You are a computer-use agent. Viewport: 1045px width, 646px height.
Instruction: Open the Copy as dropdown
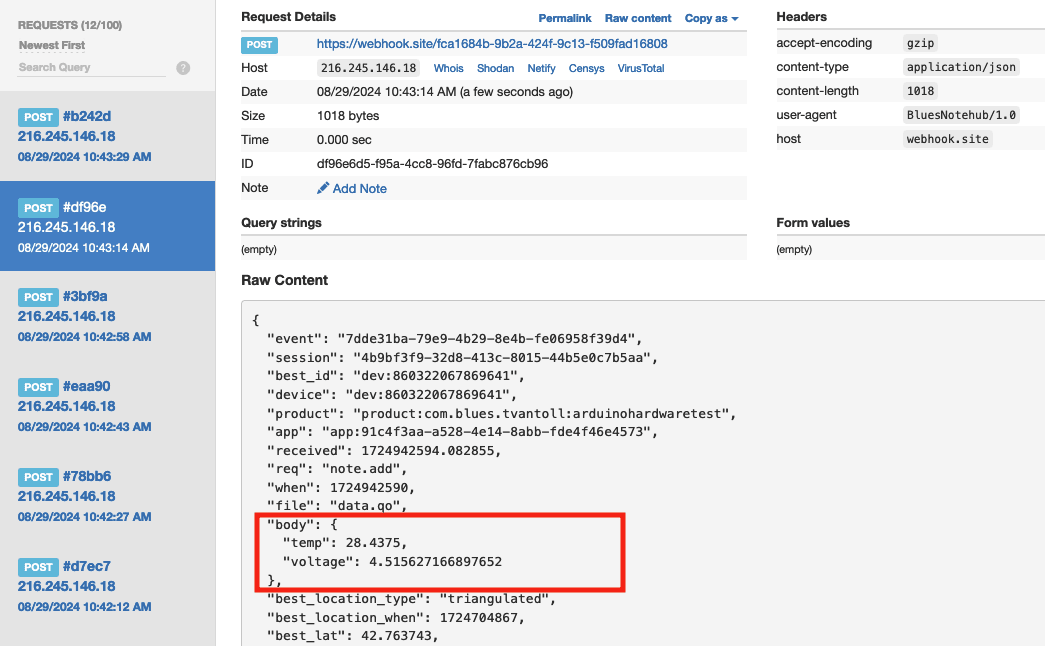point(711,19)
